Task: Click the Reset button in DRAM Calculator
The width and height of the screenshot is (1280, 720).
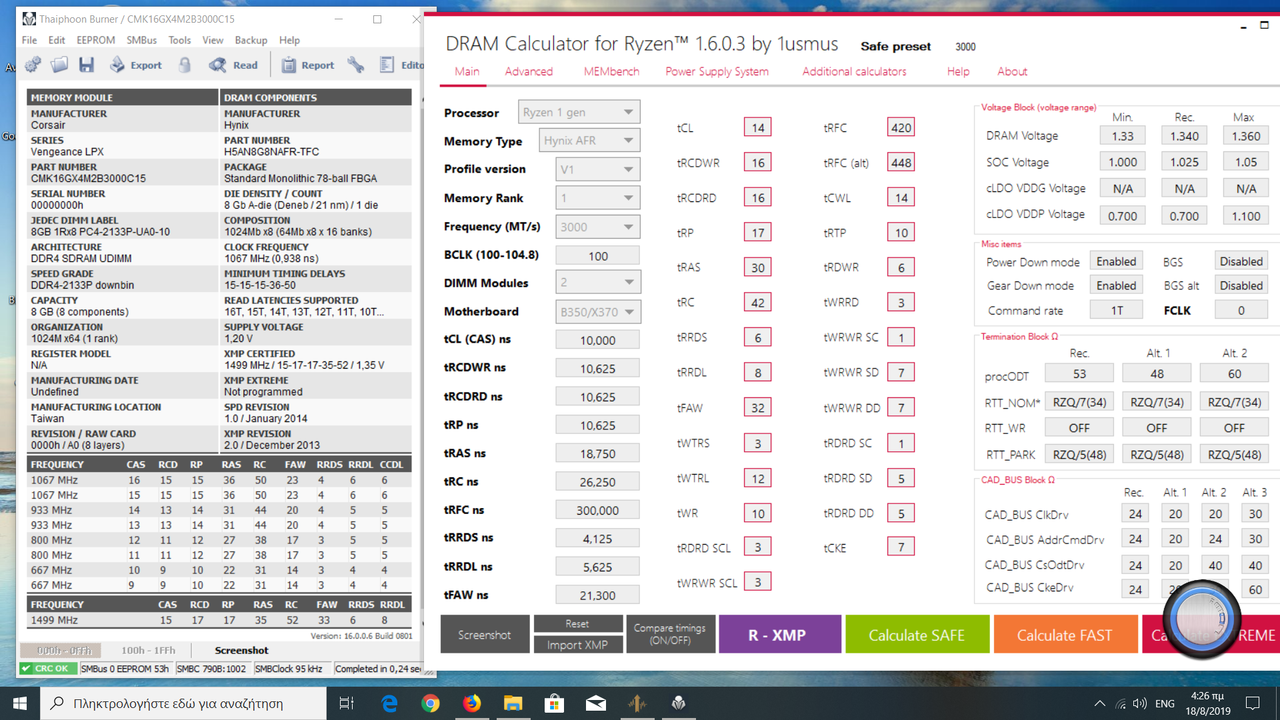Action: click(577, 624)
